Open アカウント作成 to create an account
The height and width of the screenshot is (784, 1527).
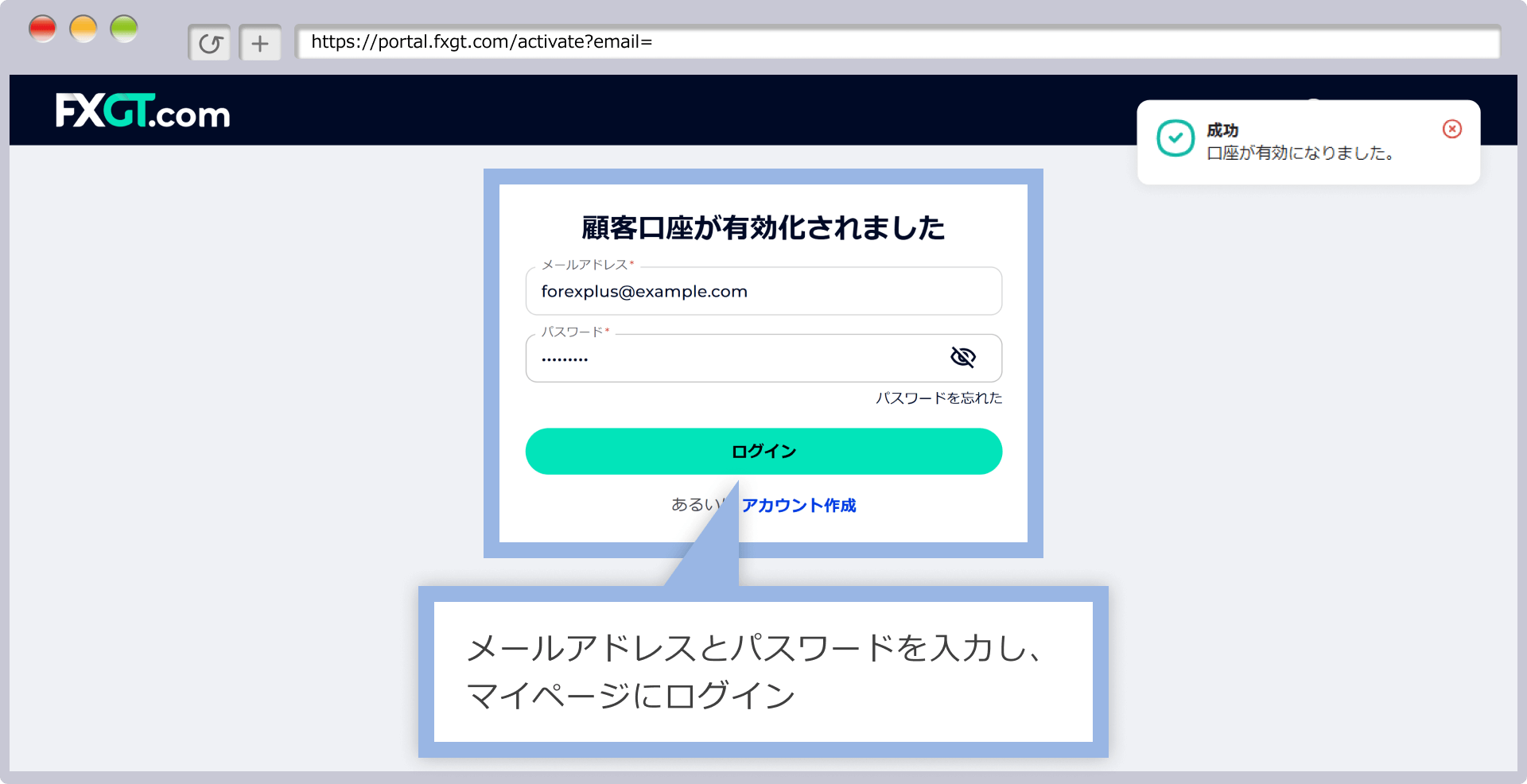click(798, 506)
